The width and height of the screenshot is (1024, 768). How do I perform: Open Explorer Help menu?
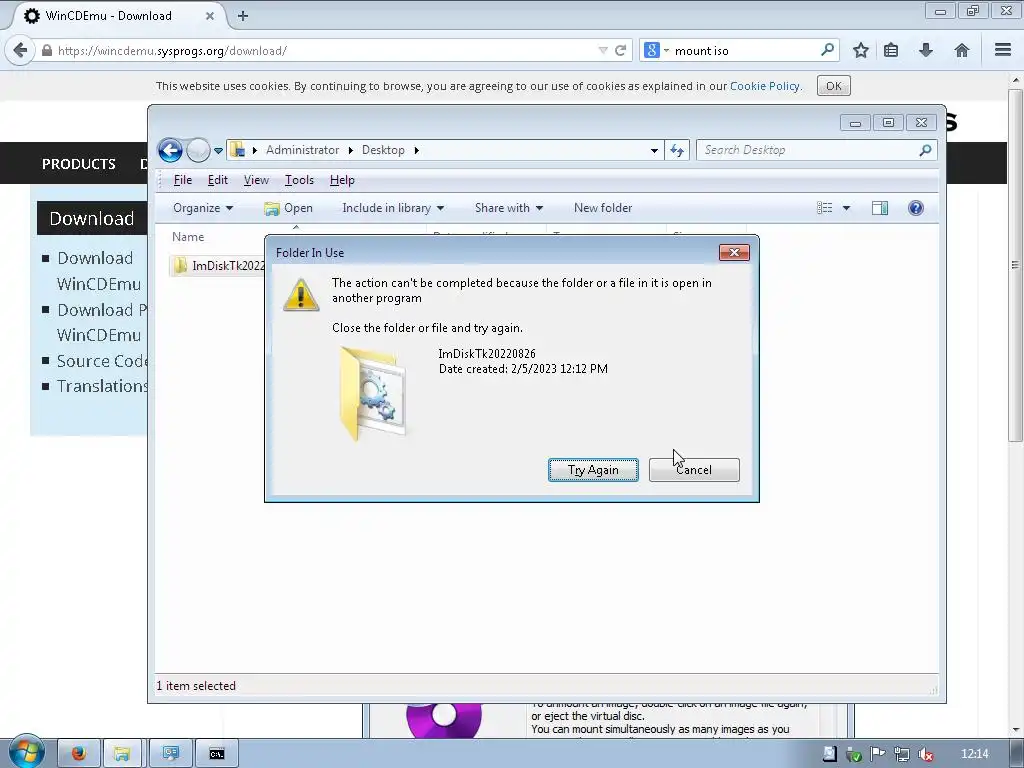click(342, 180)
